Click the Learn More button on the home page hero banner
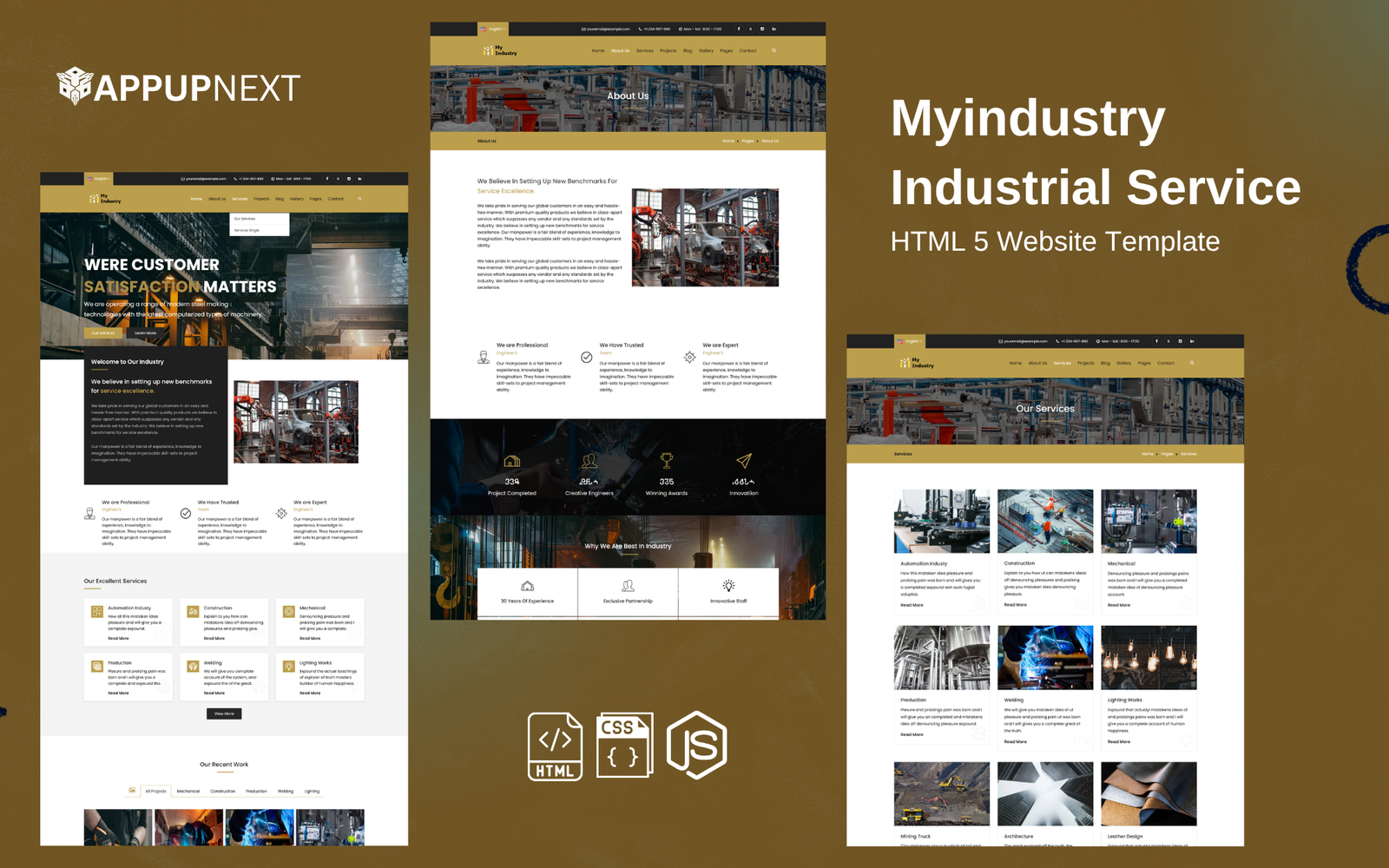This screenshot has height=868, width=1389. 145,332
